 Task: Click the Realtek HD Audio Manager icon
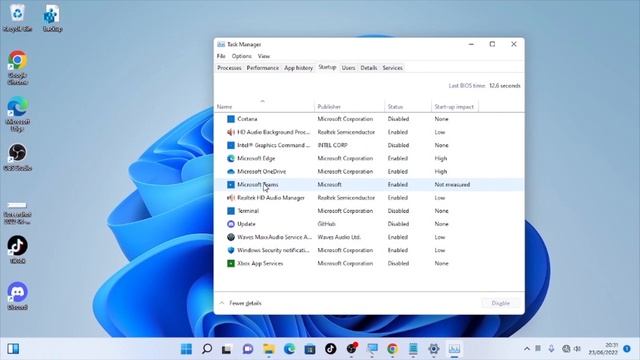(x=231, y=198)
